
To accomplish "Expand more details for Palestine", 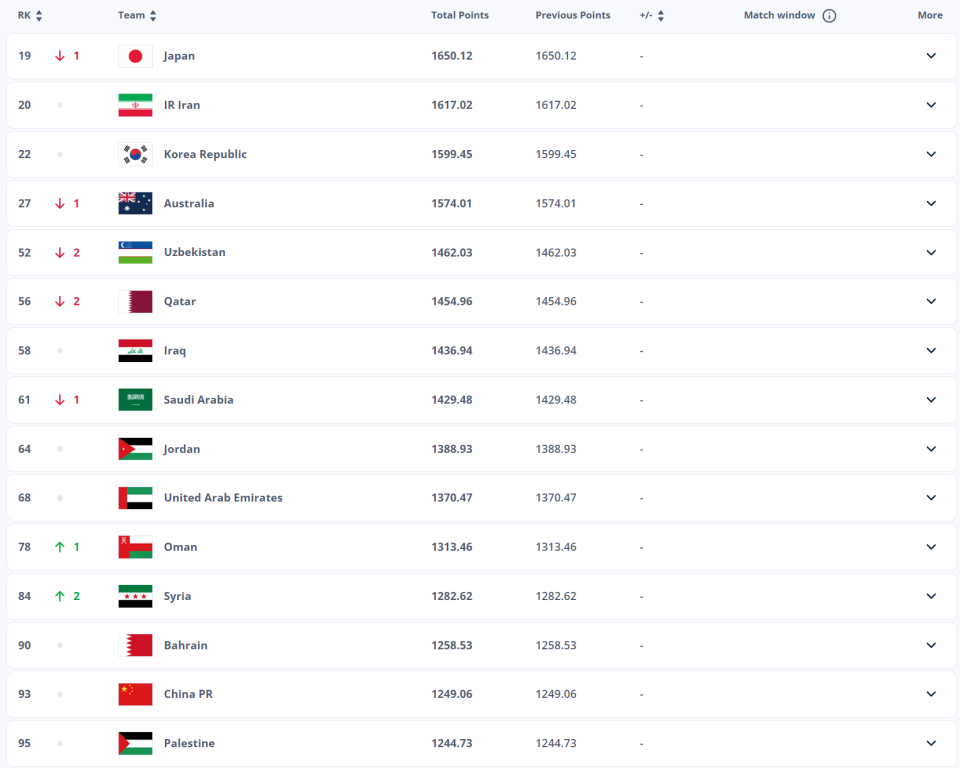I will [x=931, y=743].
